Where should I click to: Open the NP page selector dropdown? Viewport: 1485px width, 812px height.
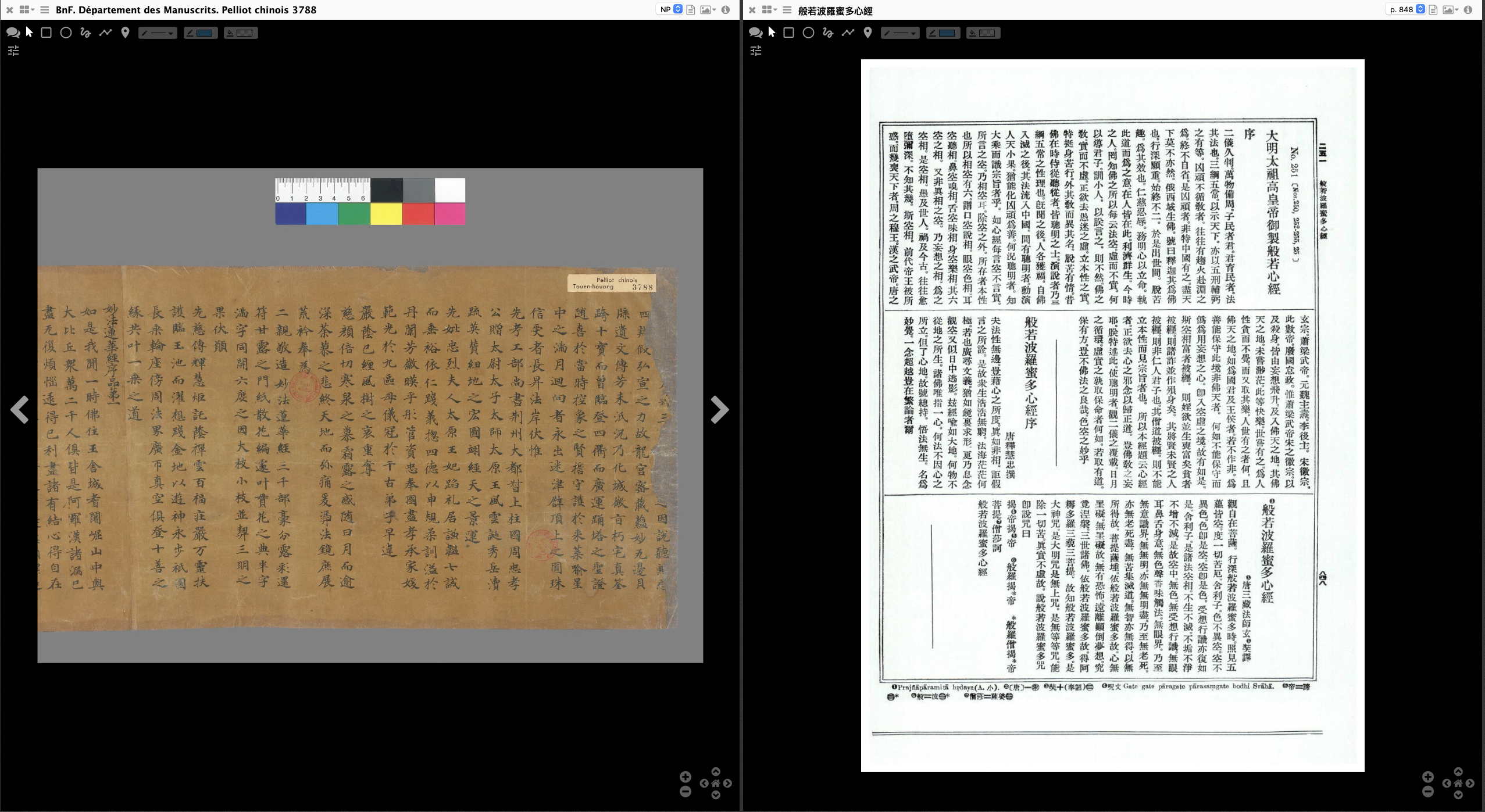670,9
